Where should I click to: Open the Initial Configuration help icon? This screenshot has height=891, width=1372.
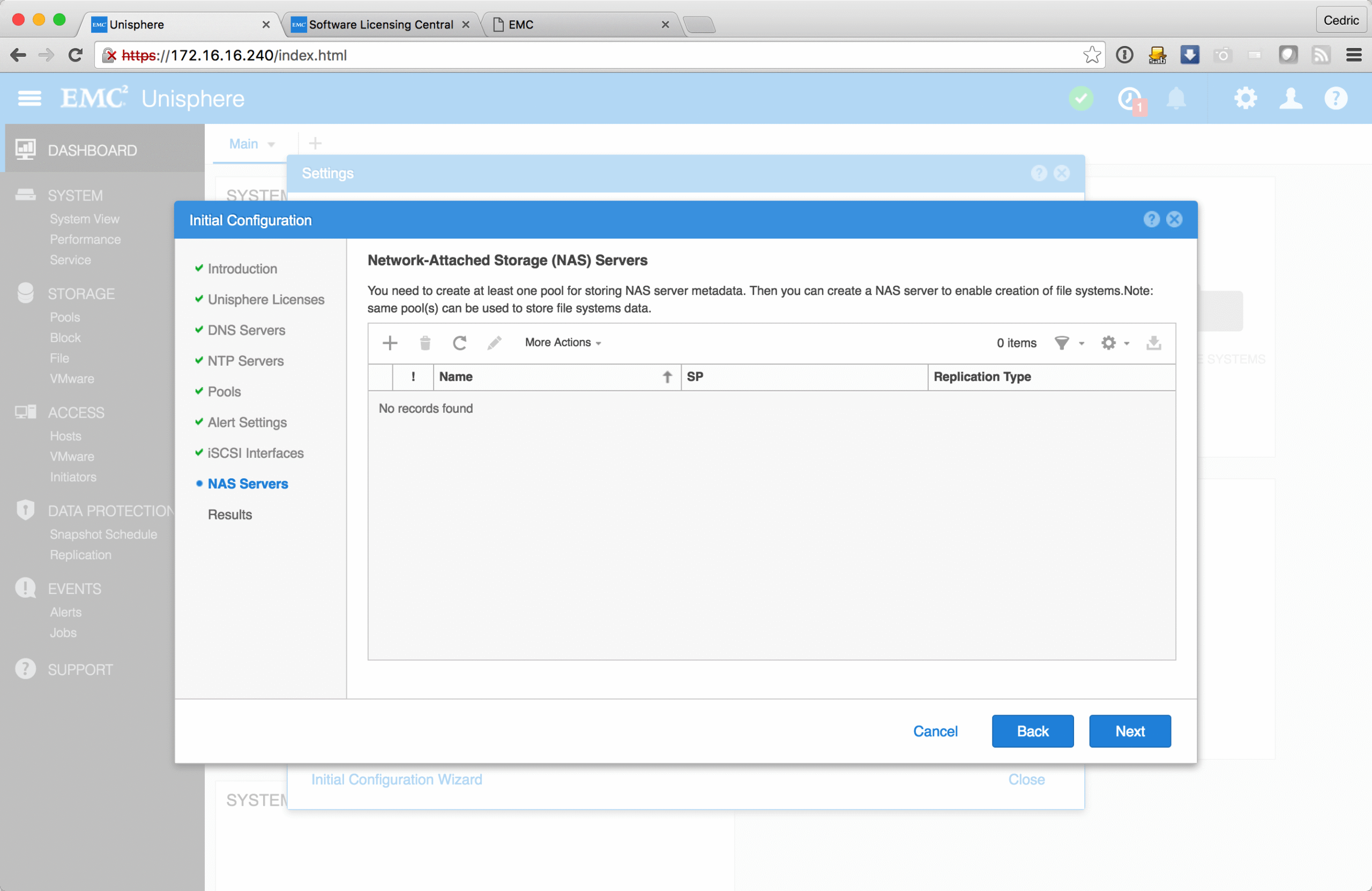[1151, 219]
